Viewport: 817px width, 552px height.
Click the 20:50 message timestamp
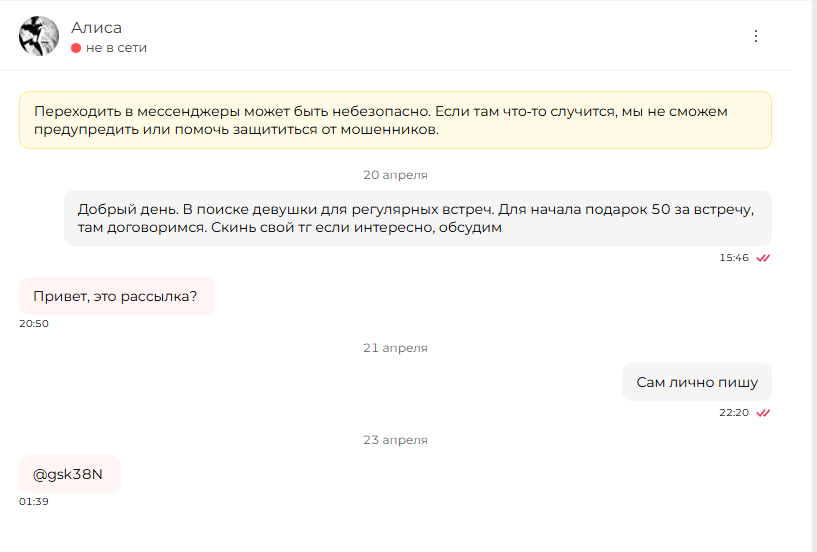point(34,324)
